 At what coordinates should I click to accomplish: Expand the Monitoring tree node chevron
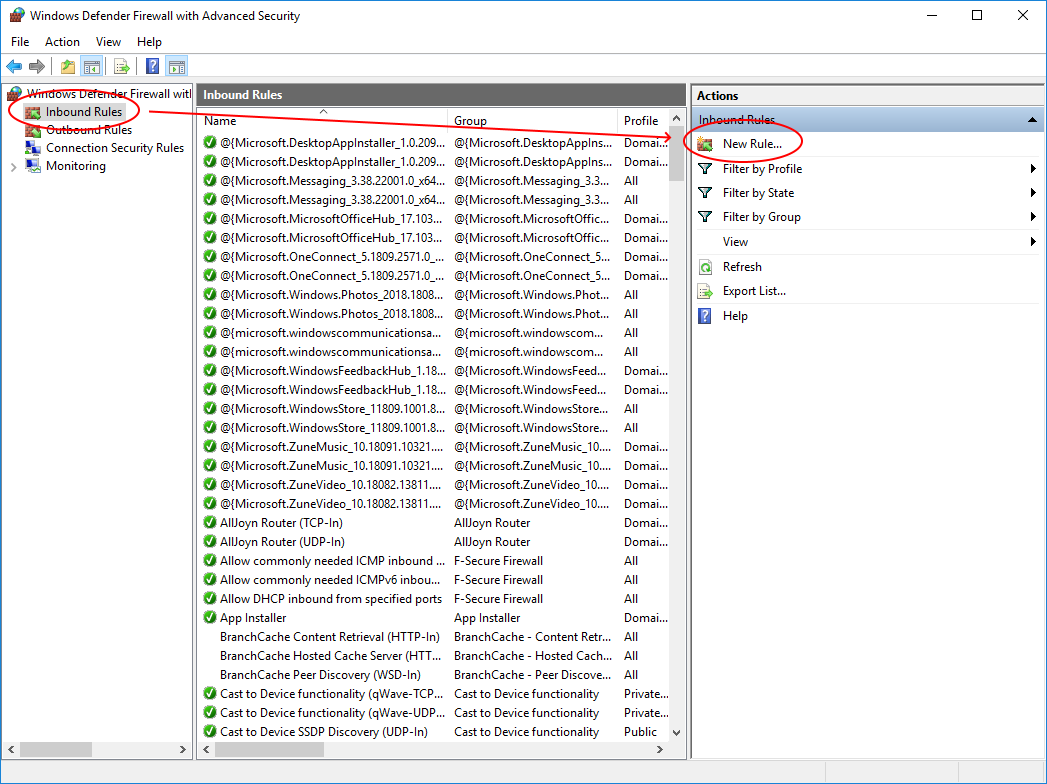13,166
